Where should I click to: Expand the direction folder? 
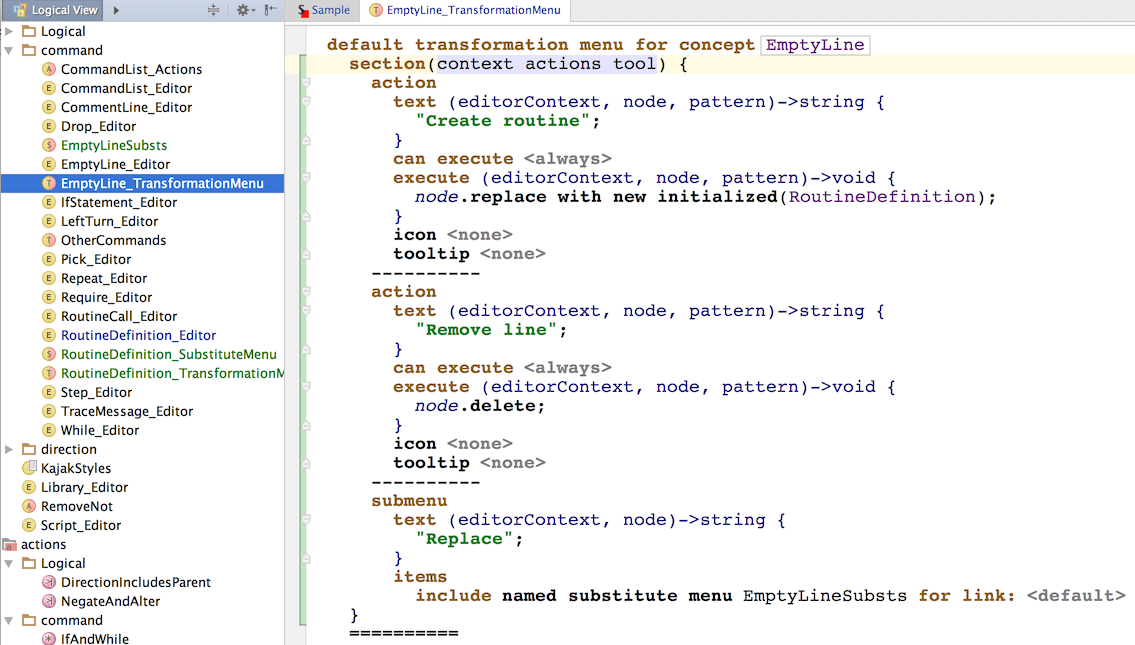click(9, 449)
